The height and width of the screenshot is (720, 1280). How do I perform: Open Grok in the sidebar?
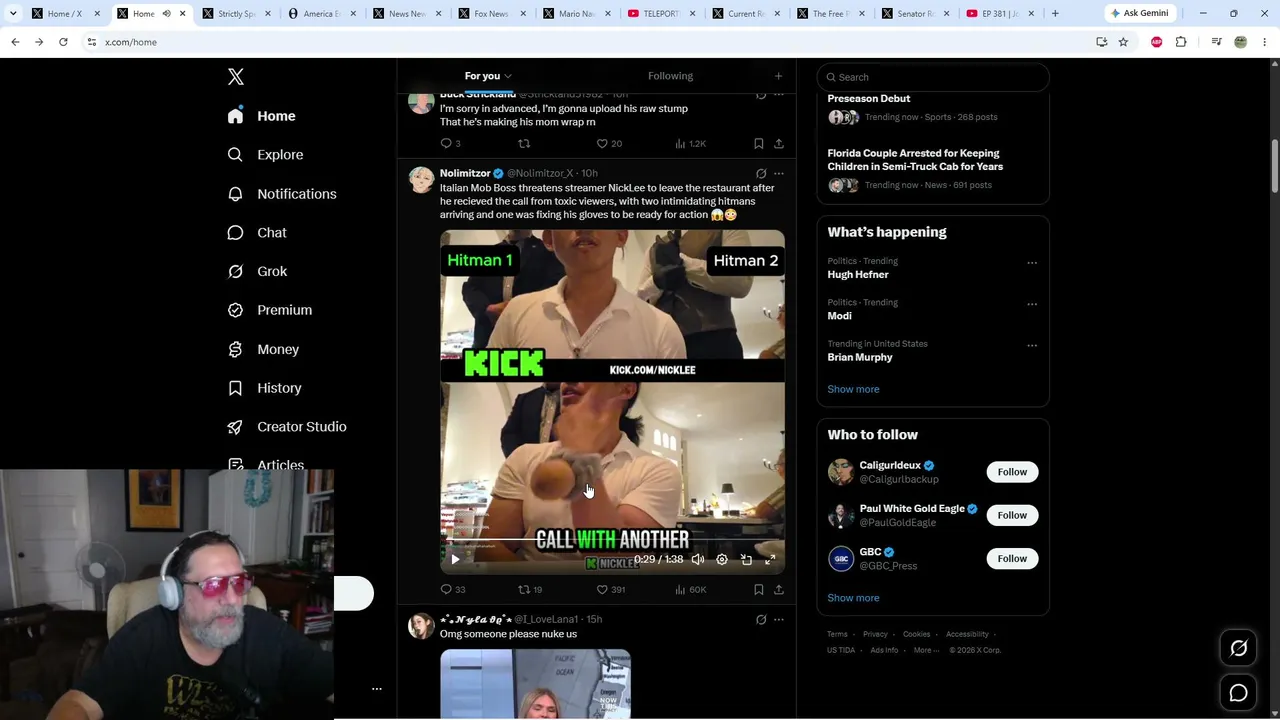coord(257,271)
